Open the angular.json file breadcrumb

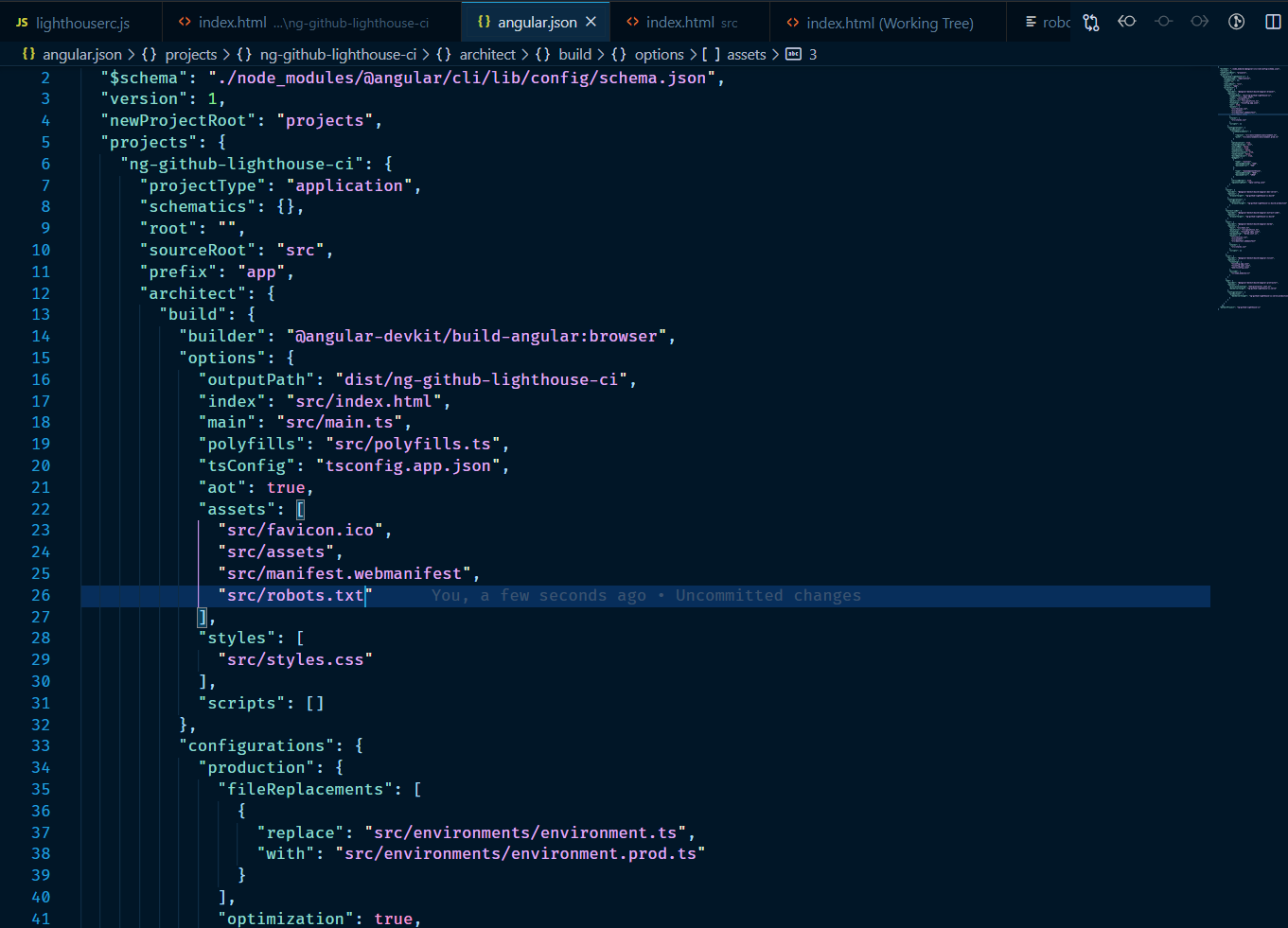tap(81, 55)
